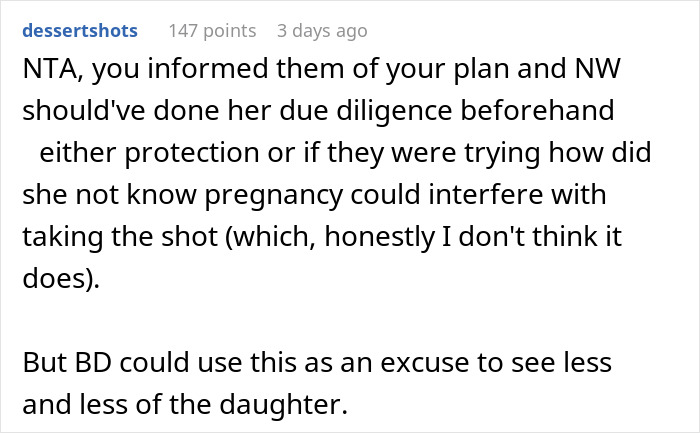Click the 147 points score

point(212,31)
